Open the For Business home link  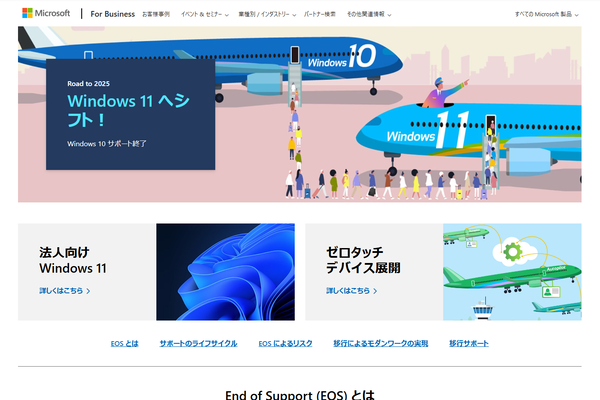[x=112, y=14]
